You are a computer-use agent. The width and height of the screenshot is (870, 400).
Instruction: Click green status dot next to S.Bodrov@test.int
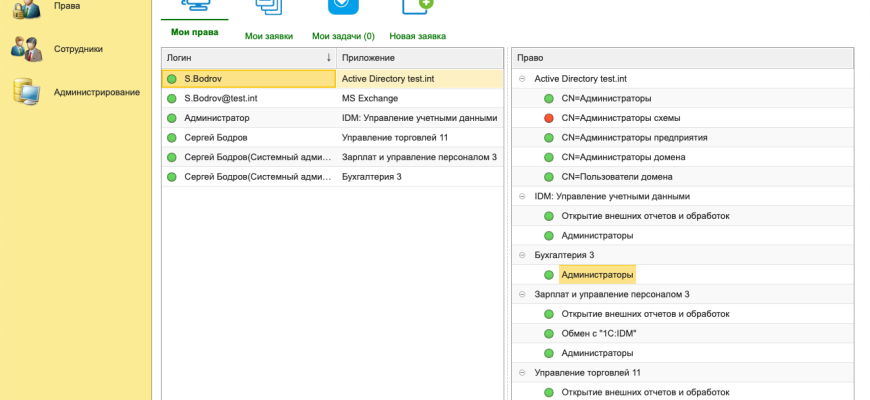tap(172, 98)
